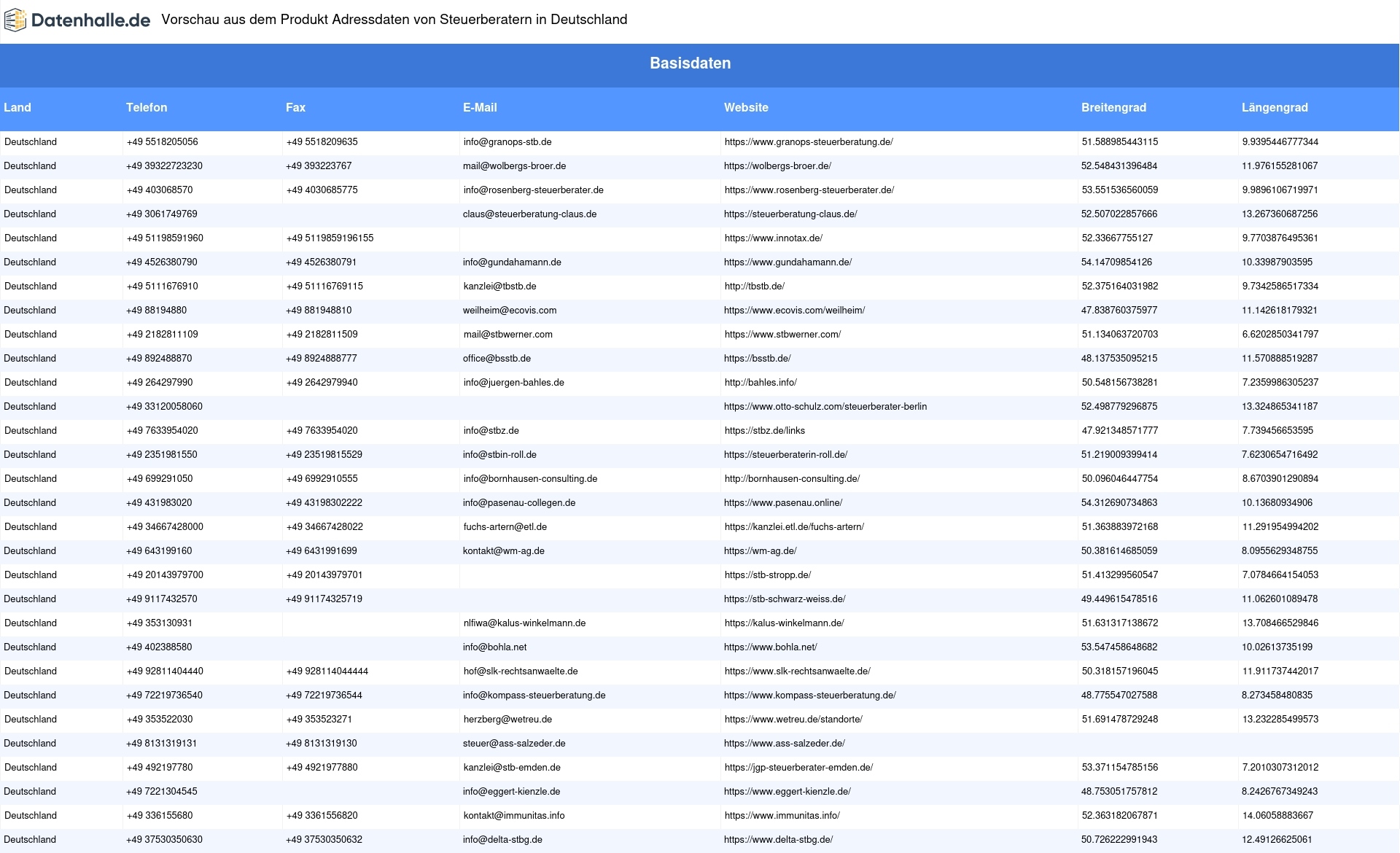The height and width of the screenshot is (853, 1400).
Task: Click email fuchs-artern@etl.de
Action: pyautogui.click(x=505, y=527)
